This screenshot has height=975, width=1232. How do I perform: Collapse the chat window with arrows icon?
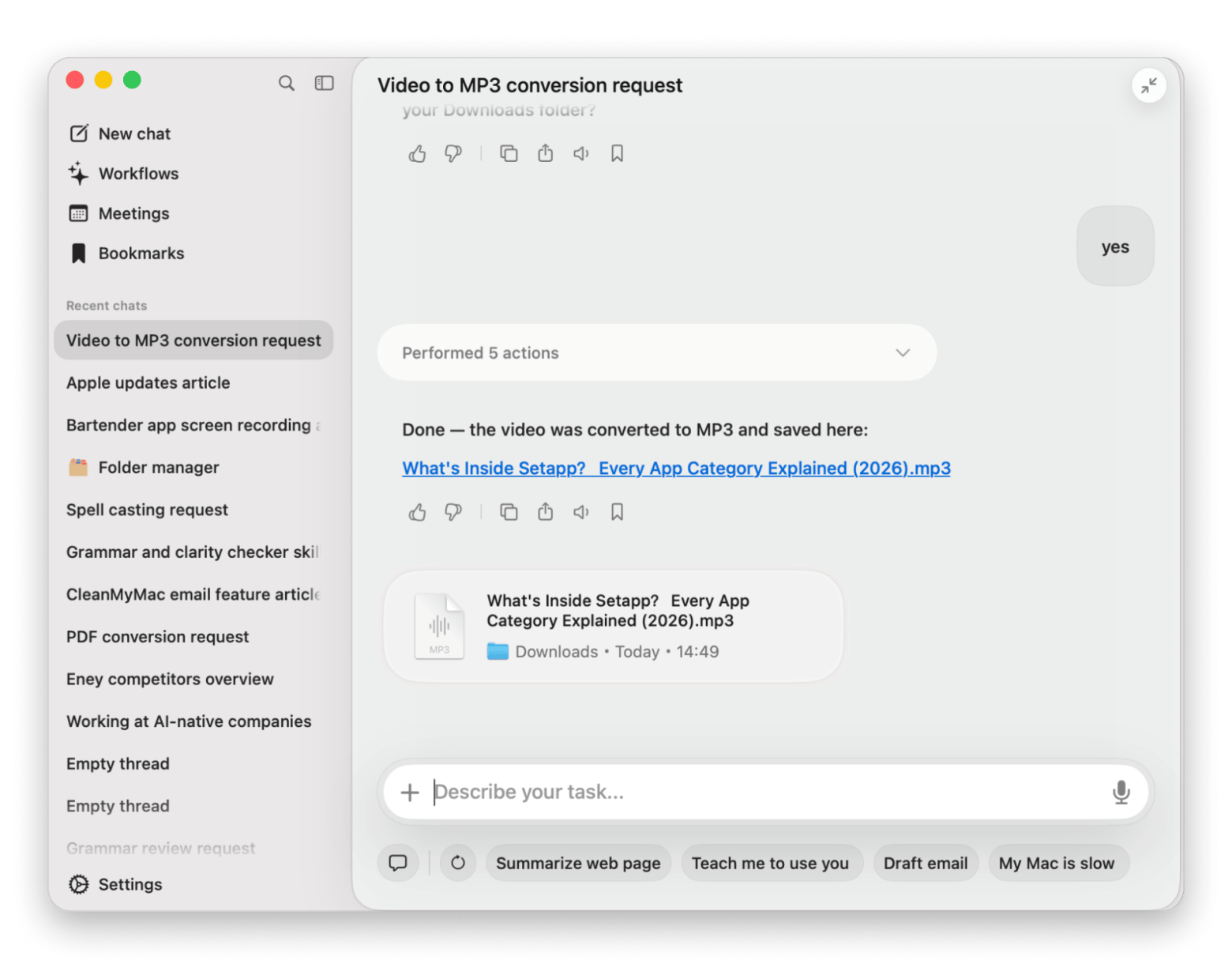[1148, 85]
